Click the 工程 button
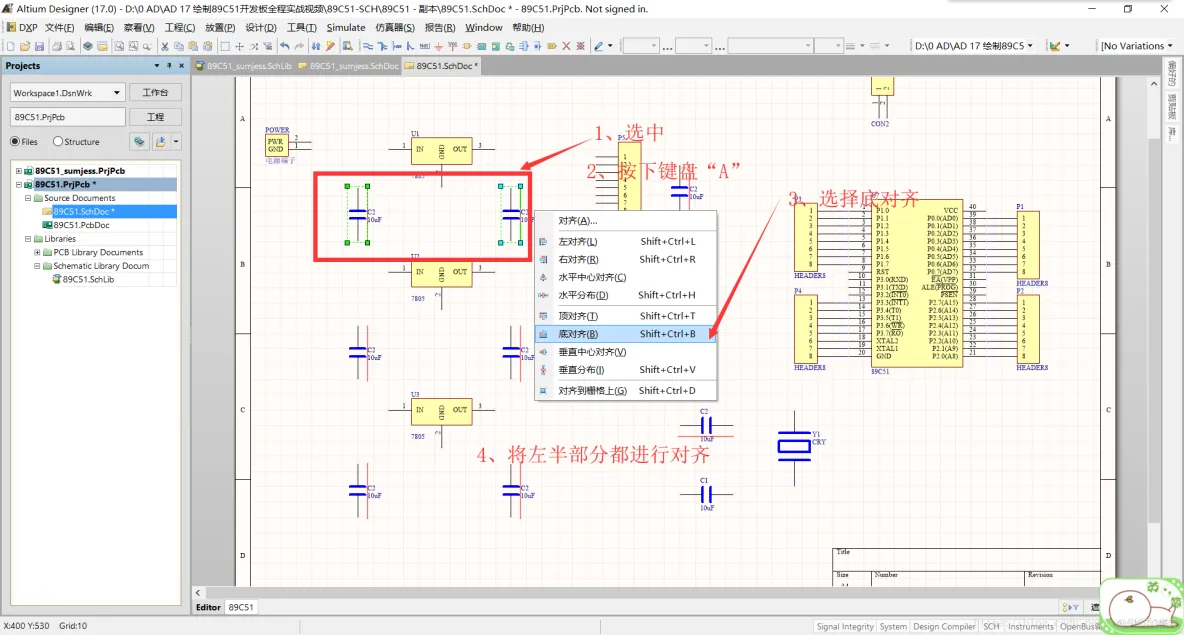This screenshot has width=1184, height=635. pos(155,117)
